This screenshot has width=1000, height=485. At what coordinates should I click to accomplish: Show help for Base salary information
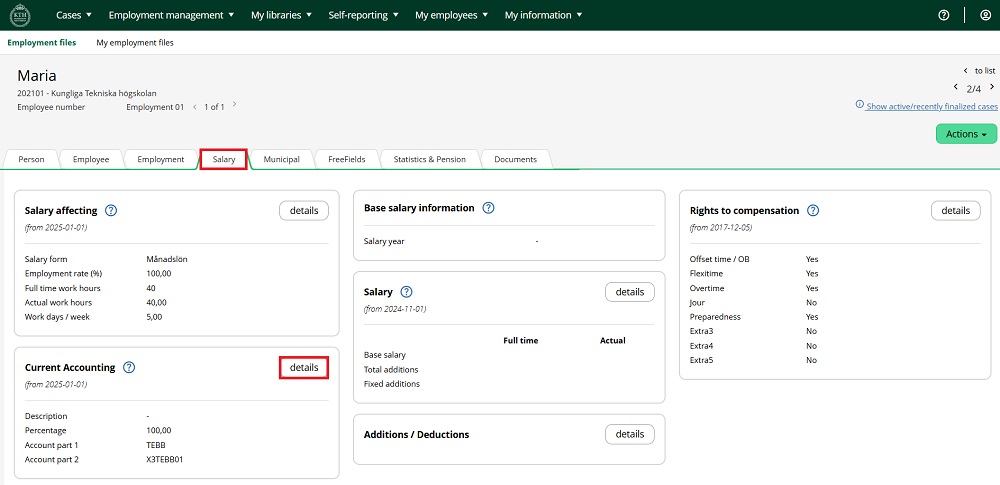pos(488,208)
